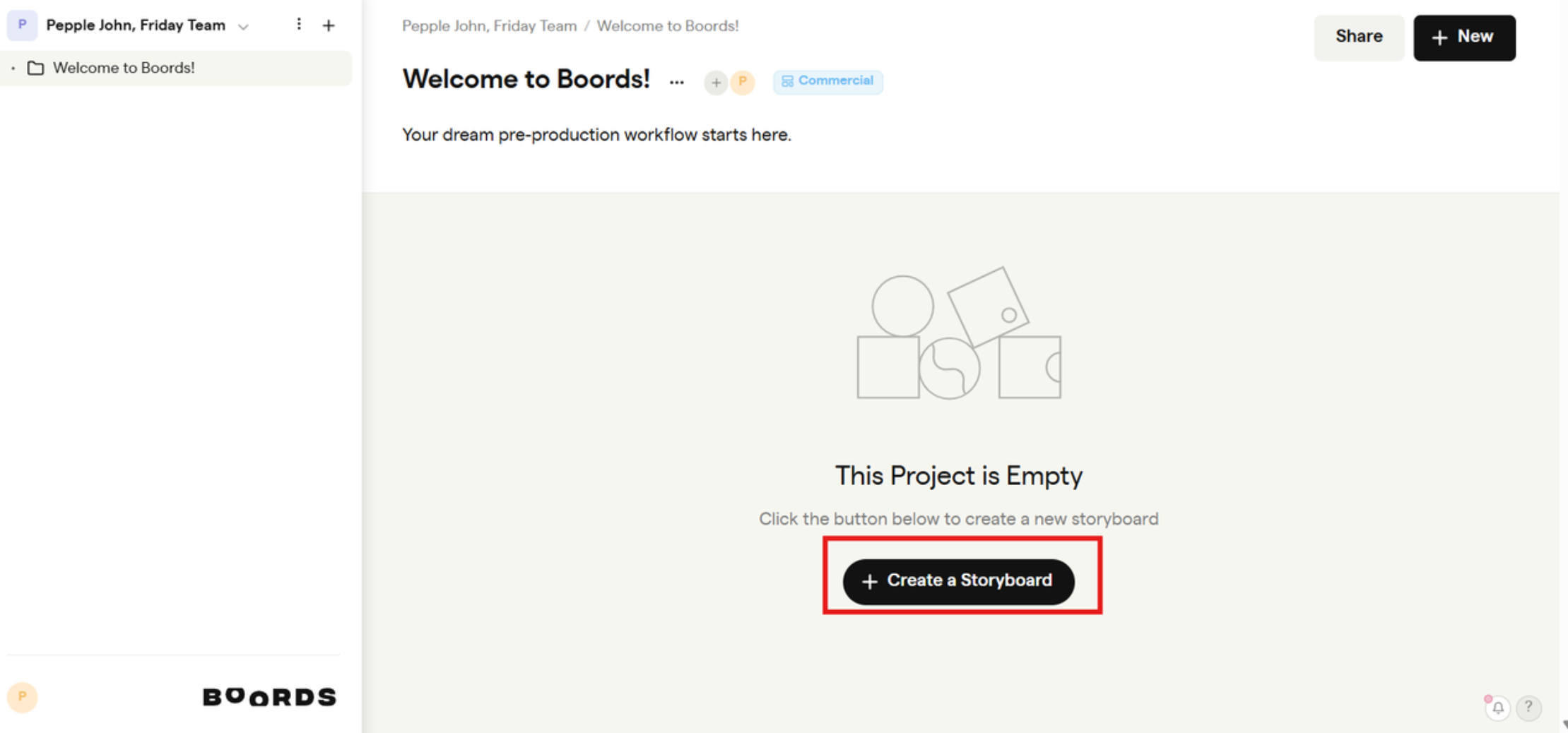Select Welcome to Boords! in the sidebar

coord(124,68)
